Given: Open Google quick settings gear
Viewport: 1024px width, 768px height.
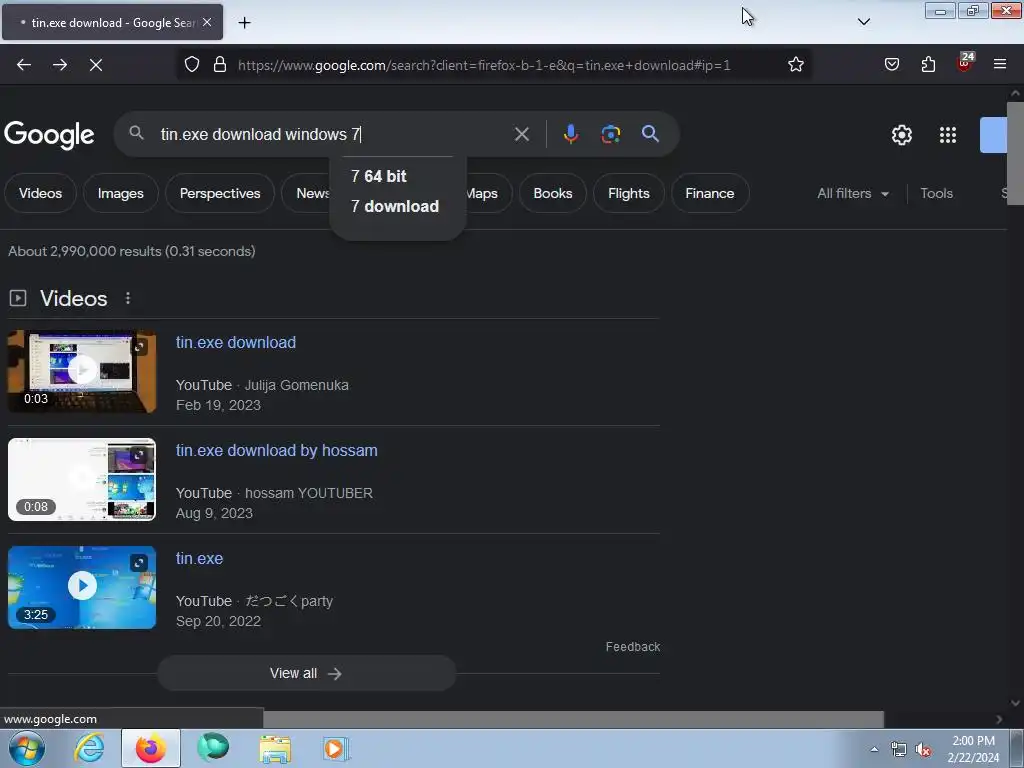Looking at the screenshot, I should [x=902, y=135].
